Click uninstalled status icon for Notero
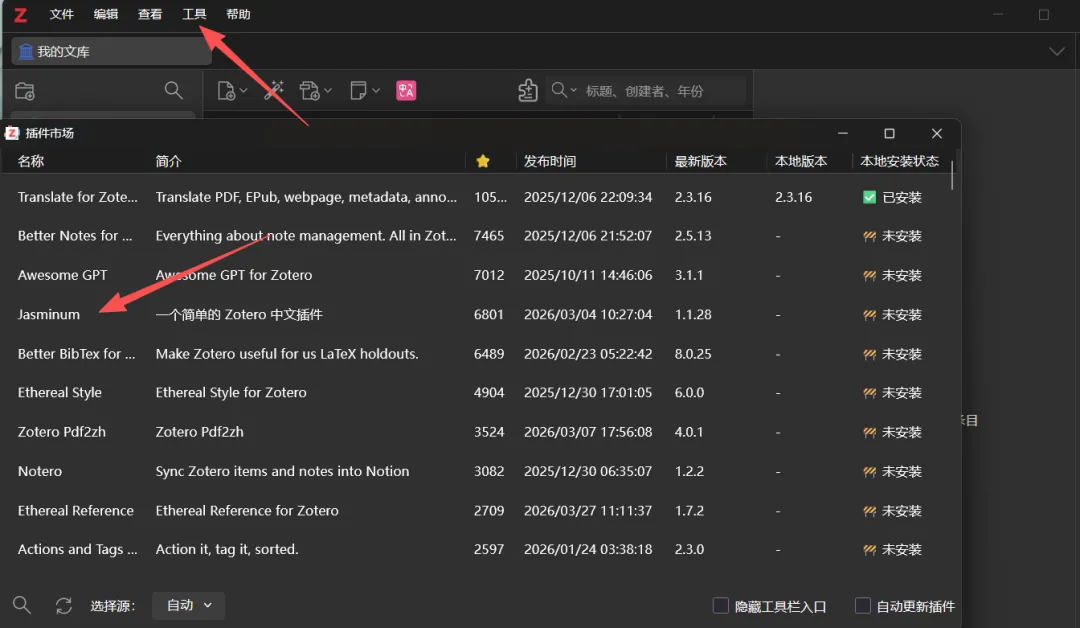This screenshot has height=628, width=1080. coord(869,472)
